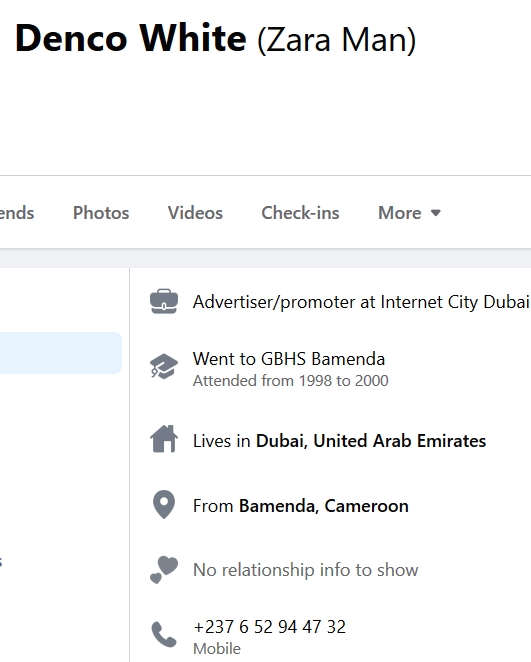Open the partially visible Friends tab
531x662 pixels.
click(x=17, y=213)
